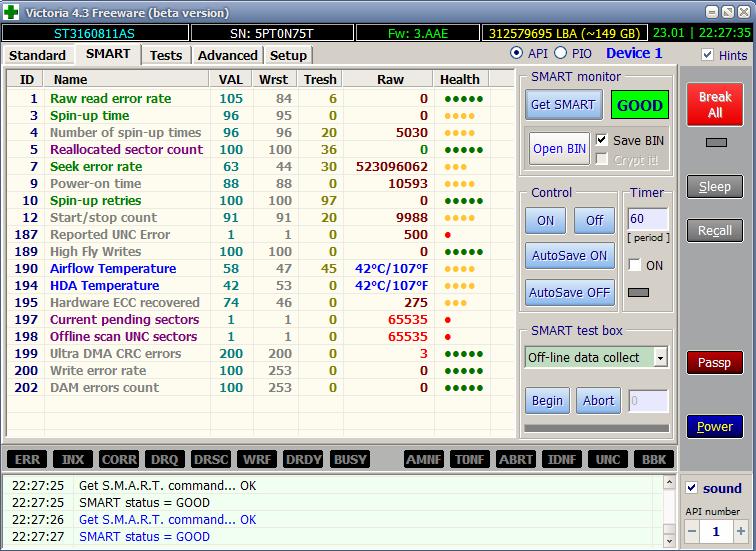The width and height of the screenshot is (756, 551).
Task: Select the API radio button
Action: (x=516, y=53)
